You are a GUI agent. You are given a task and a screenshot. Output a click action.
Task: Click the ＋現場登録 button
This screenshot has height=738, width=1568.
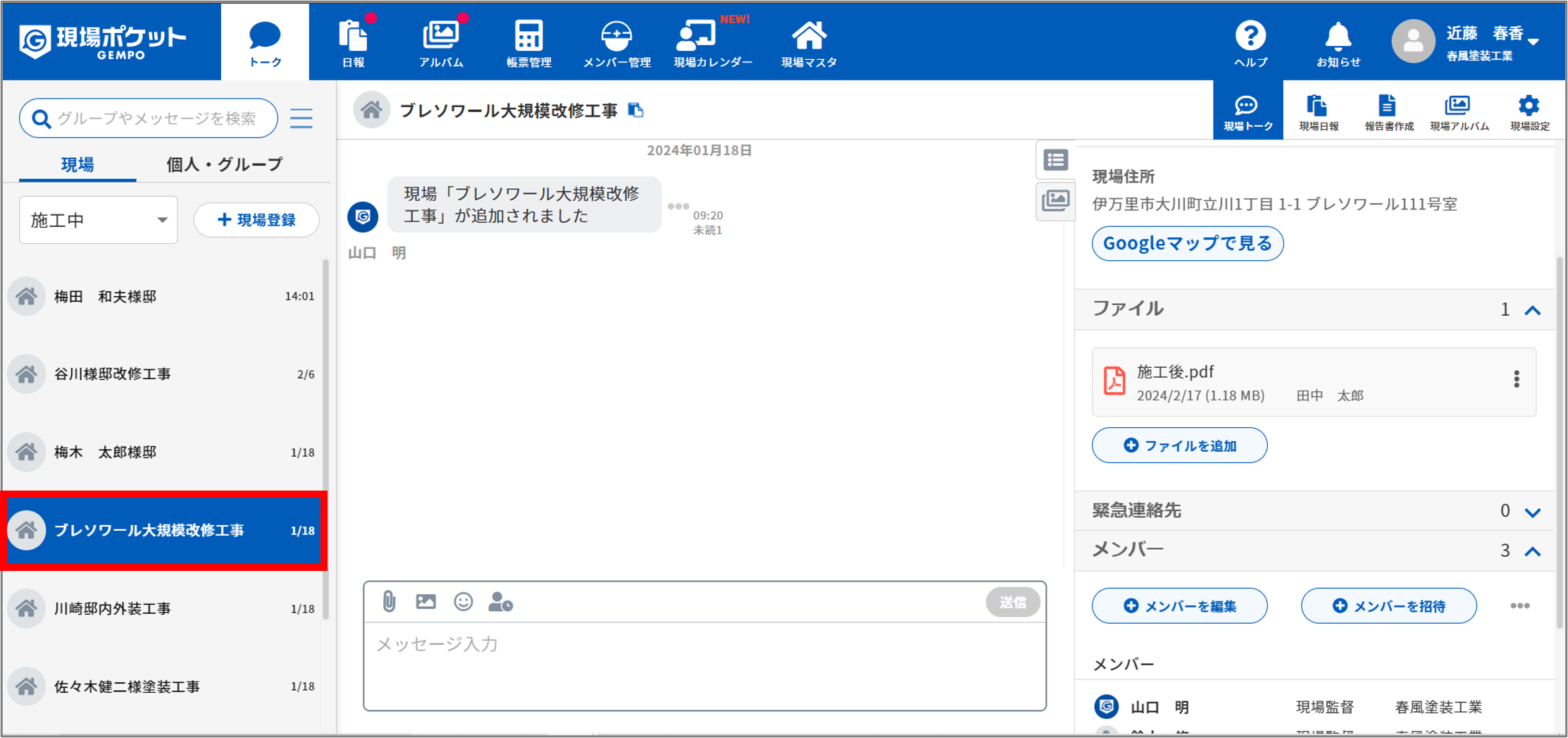[256, 220]
